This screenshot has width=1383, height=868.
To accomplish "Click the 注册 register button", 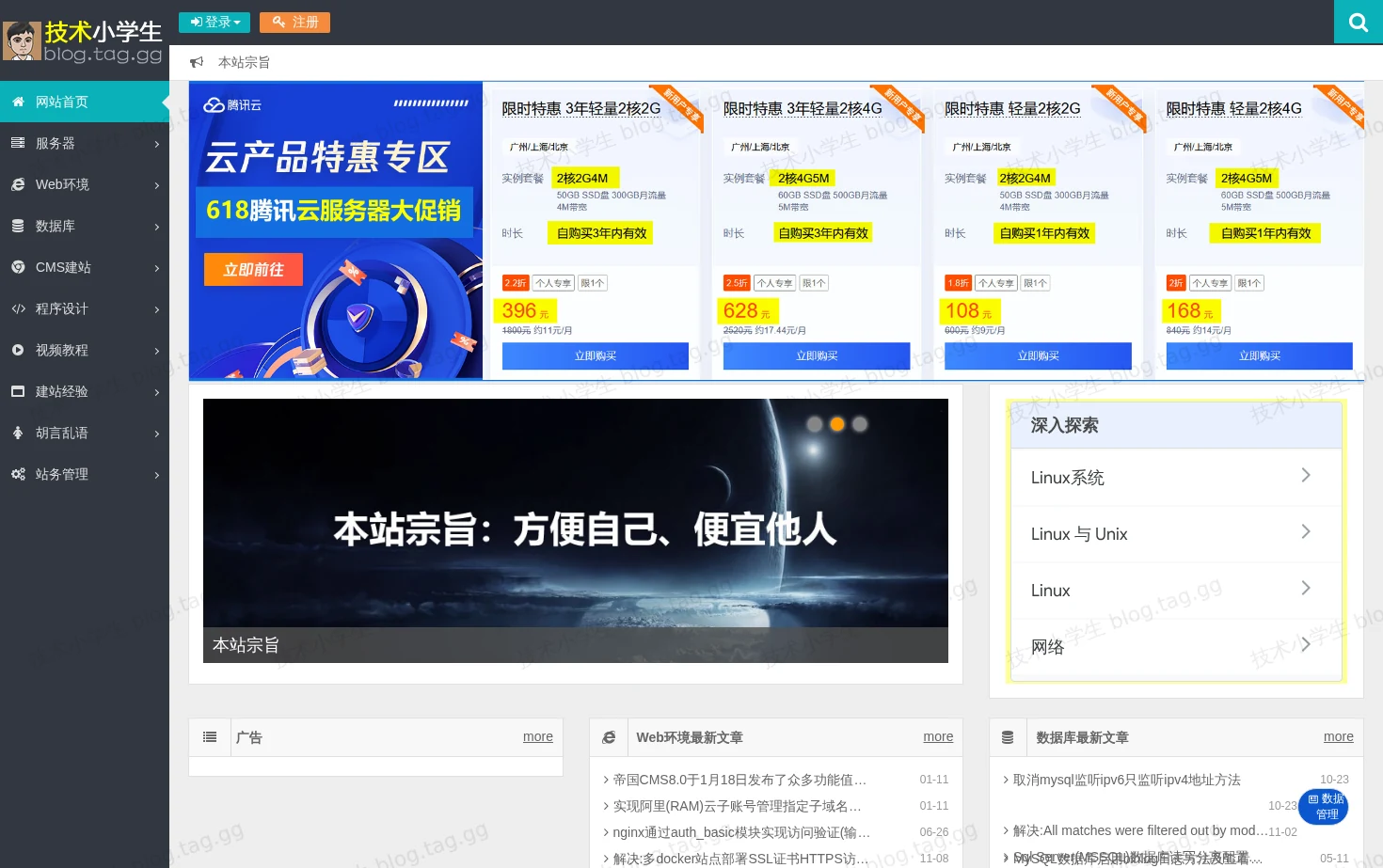I will click(294, 22).
